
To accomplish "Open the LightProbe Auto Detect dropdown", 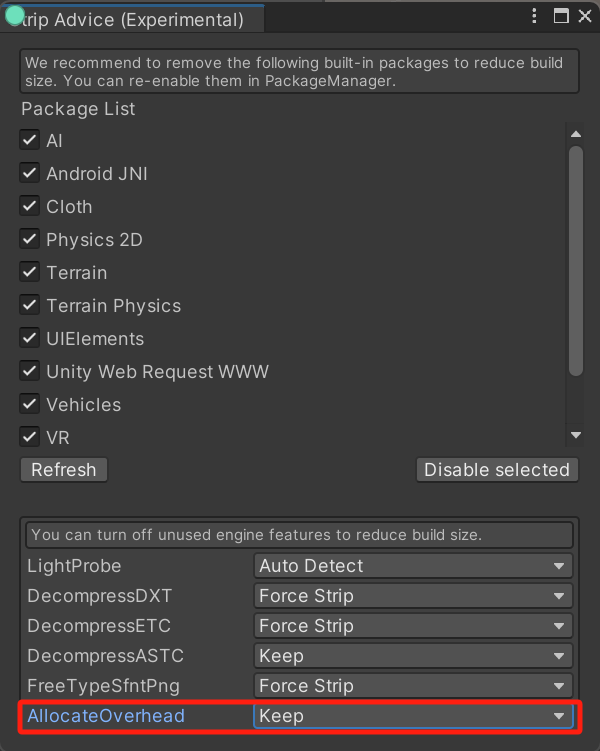I will pos(413,566).
